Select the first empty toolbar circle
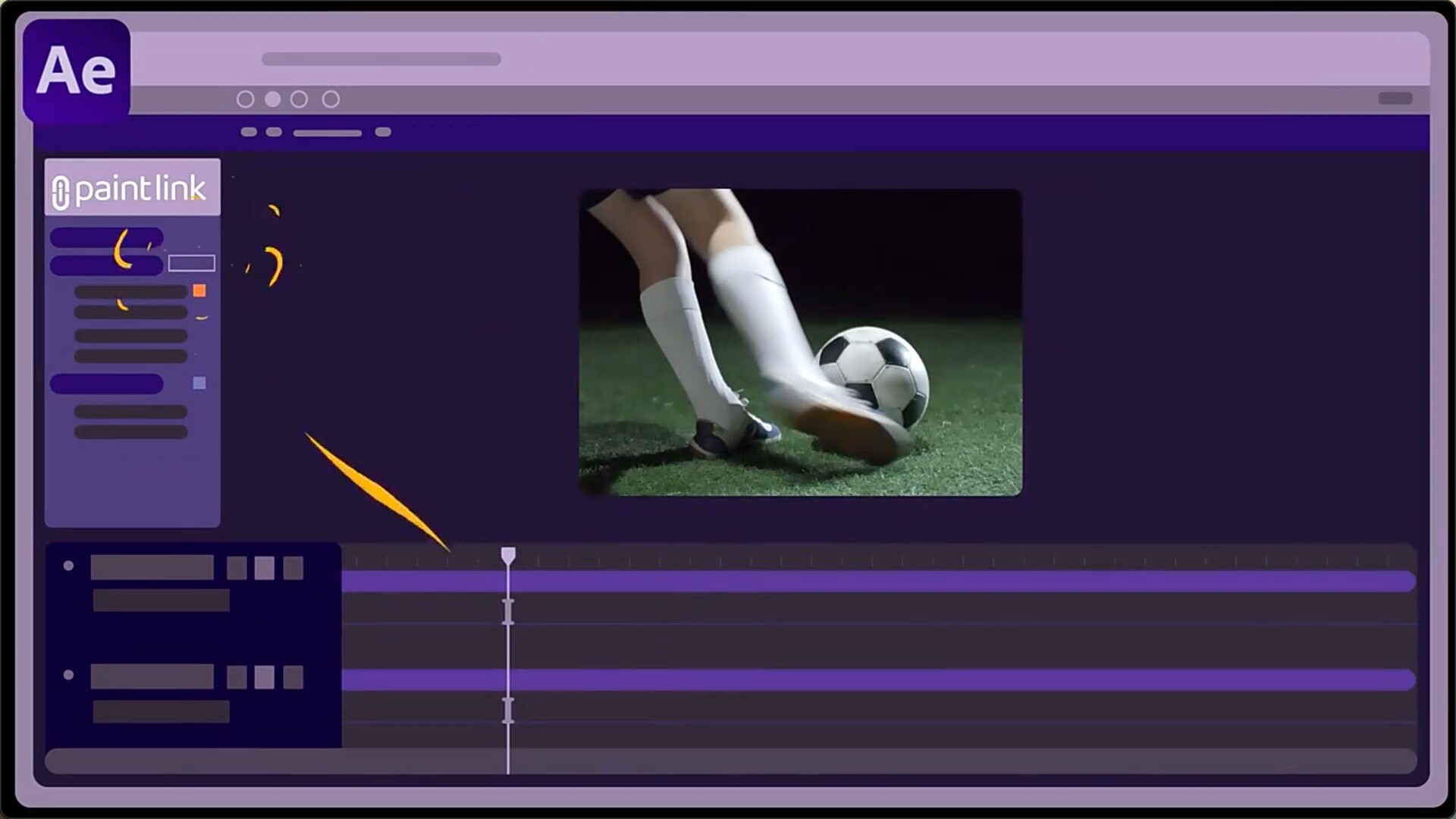Viewport: 1456px width, 819px height. 245,99
